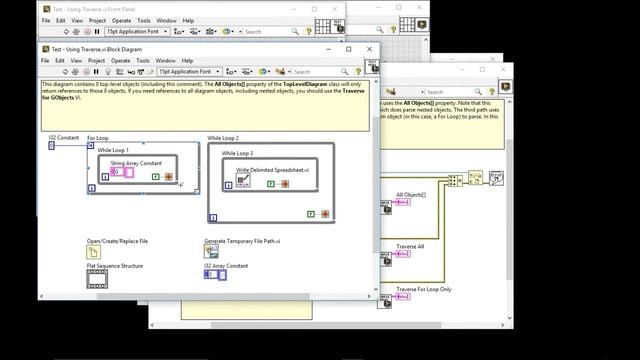This screenshot has width=640, height=360.
Task: Open Reorder dropdown in Front Panel toolbar
Action: 227,31
